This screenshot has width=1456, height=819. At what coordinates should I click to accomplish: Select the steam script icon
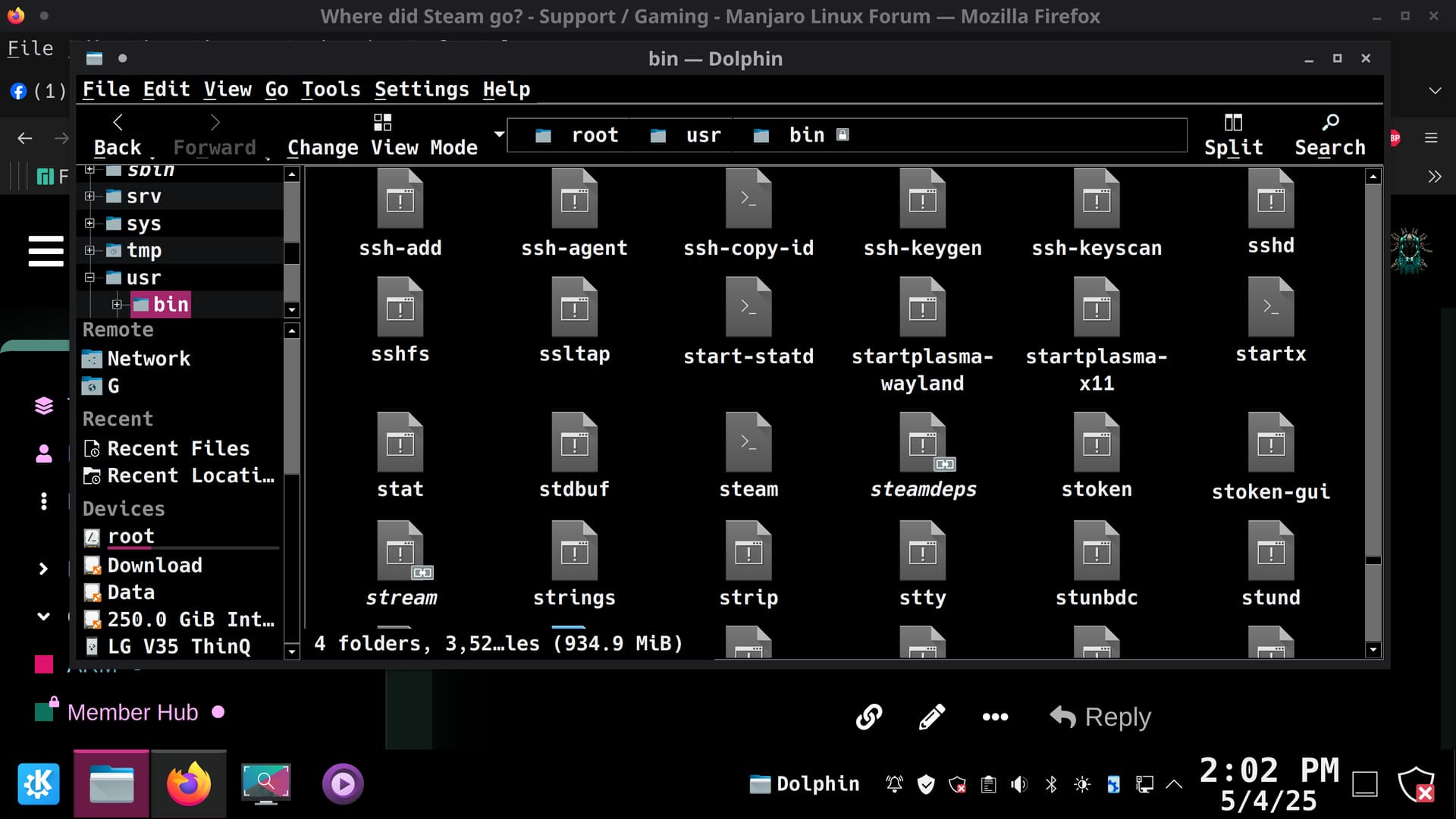[x=748, y=442]
